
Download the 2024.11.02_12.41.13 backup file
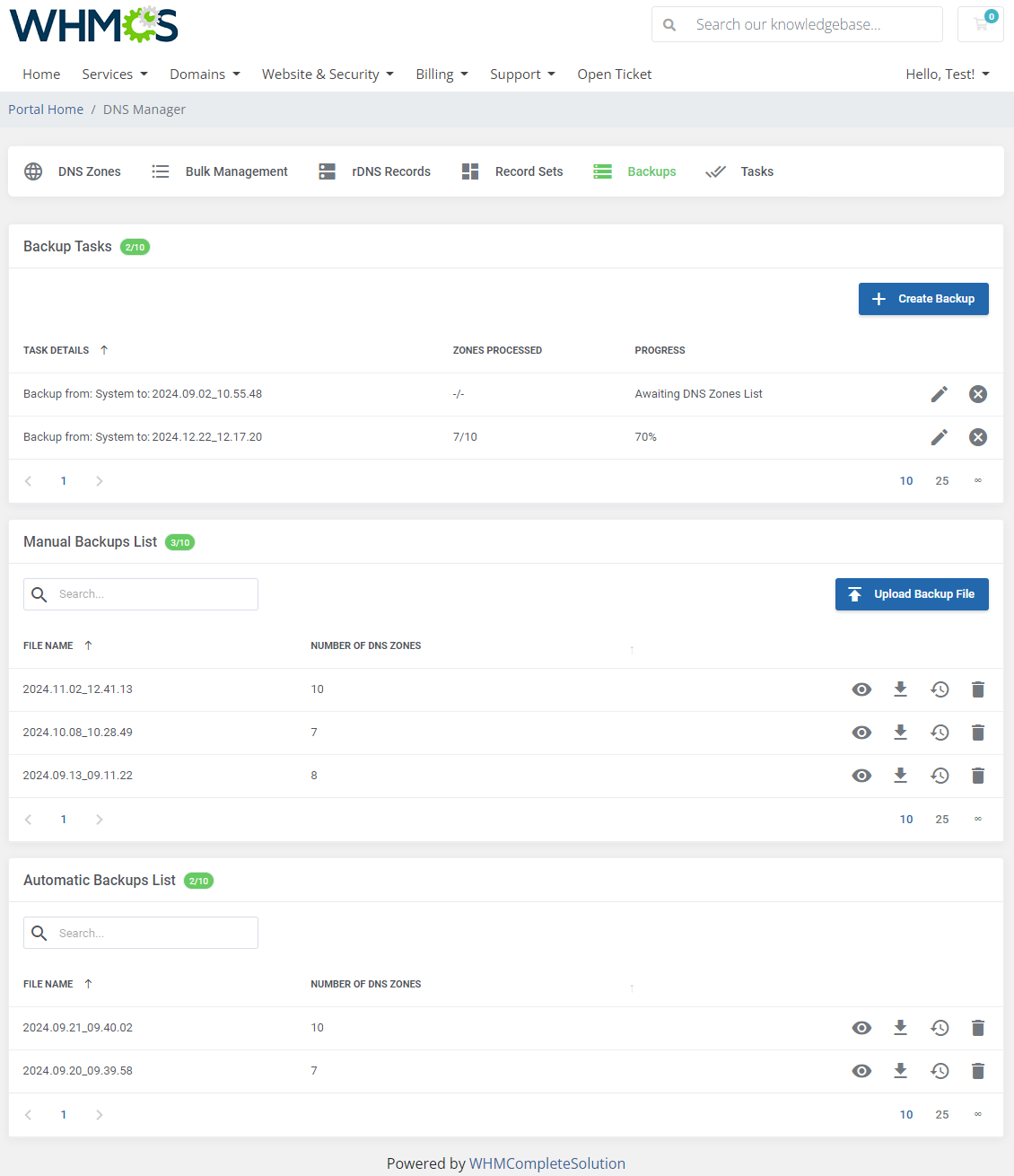[900, 689]
